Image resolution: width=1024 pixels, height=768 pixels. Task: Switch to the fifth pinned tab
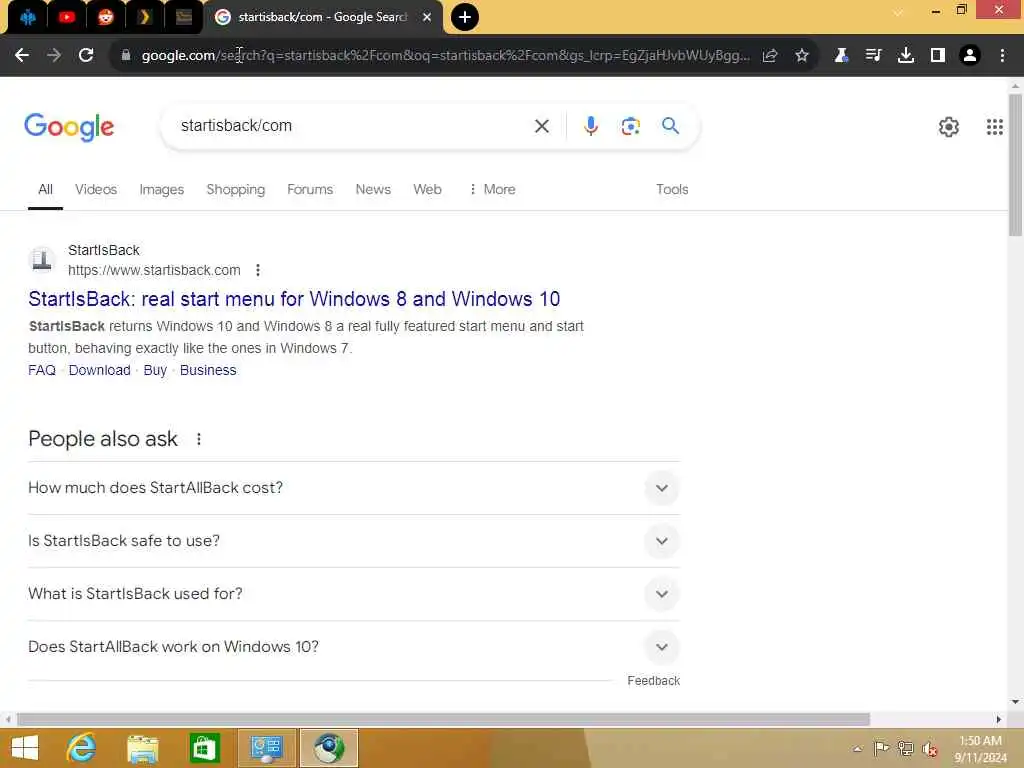(184, 17)
